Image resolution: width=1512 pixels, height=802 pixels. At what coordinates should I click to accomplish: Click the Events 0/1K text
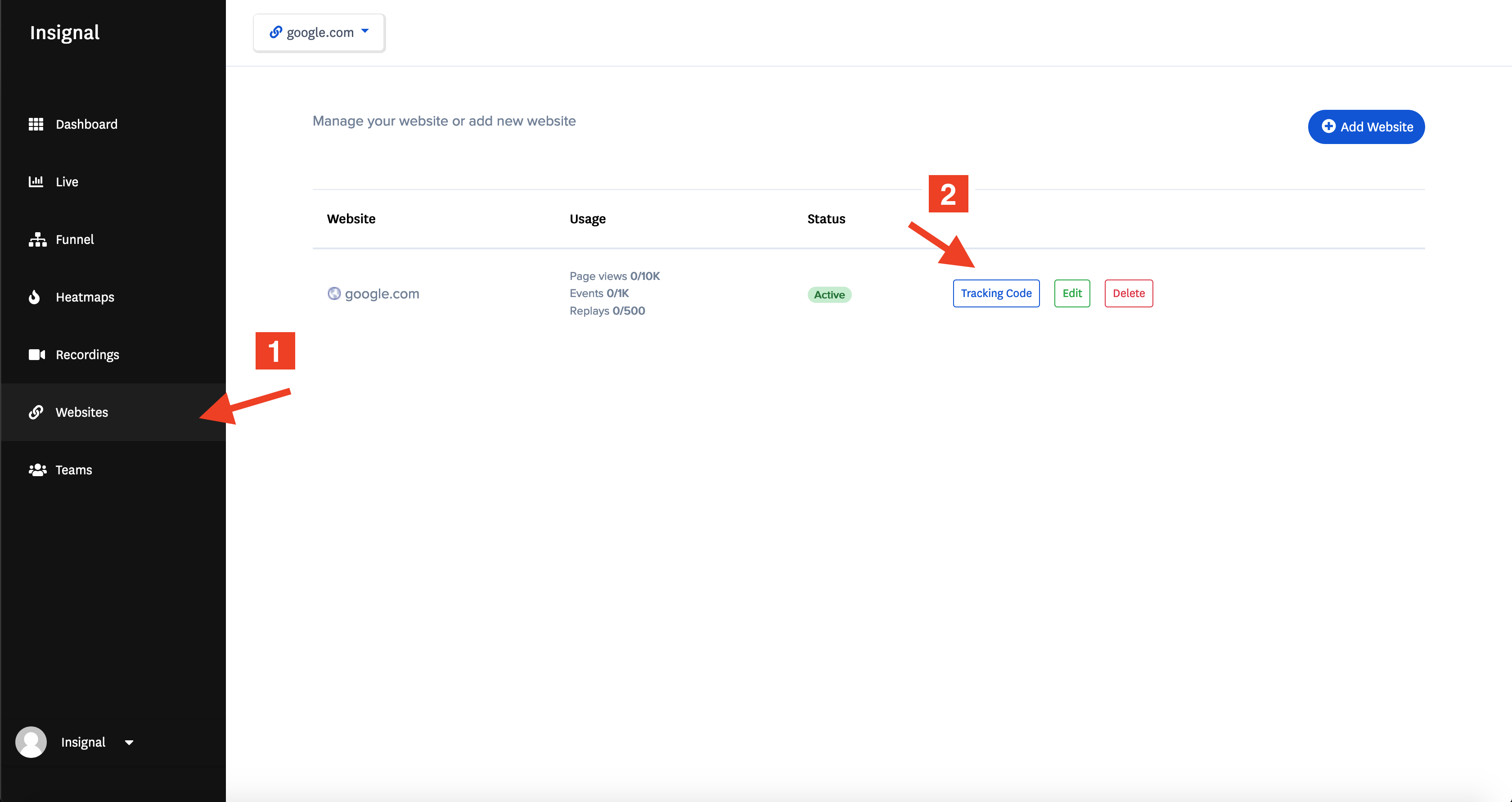click(x=598, y=293)
